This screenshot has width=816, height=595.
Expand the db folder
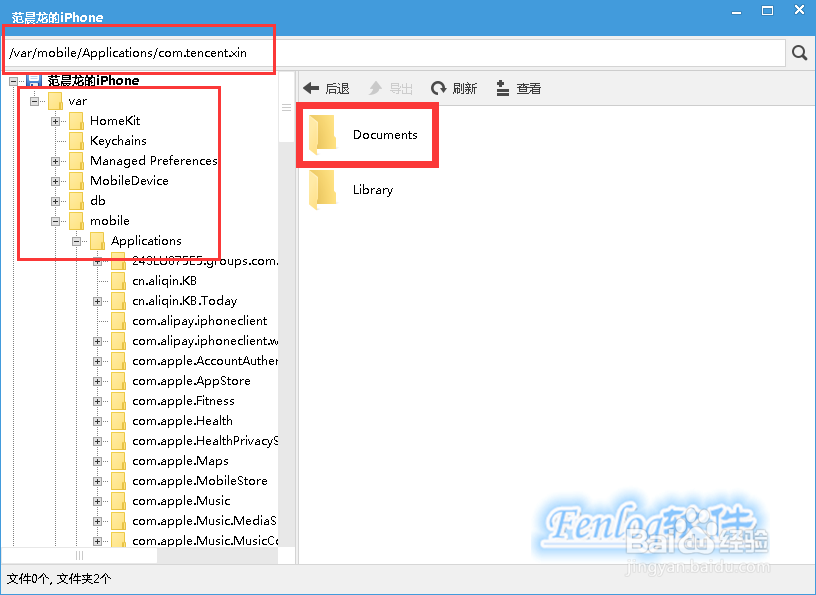tap(55, 201)
